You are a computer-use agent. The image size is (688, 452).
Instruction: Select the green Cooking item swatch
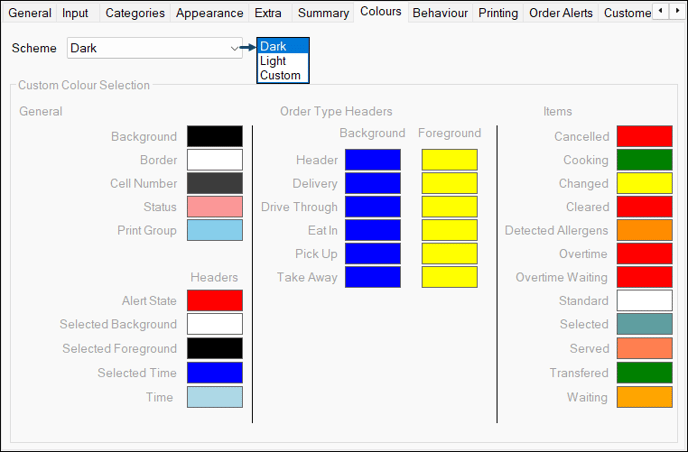pyautogui.click(x=644, y=160)
